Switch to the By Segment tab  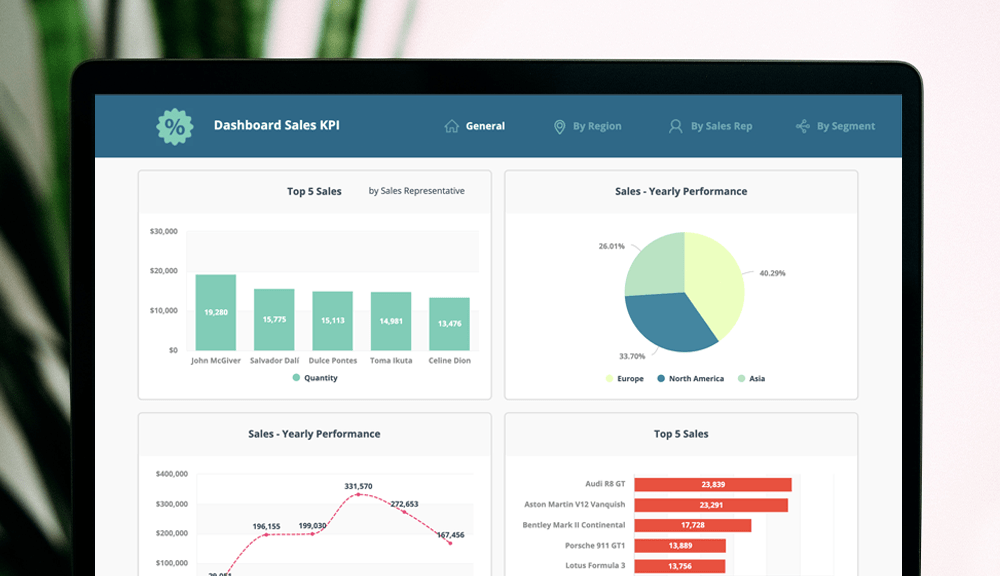[835, 126]
